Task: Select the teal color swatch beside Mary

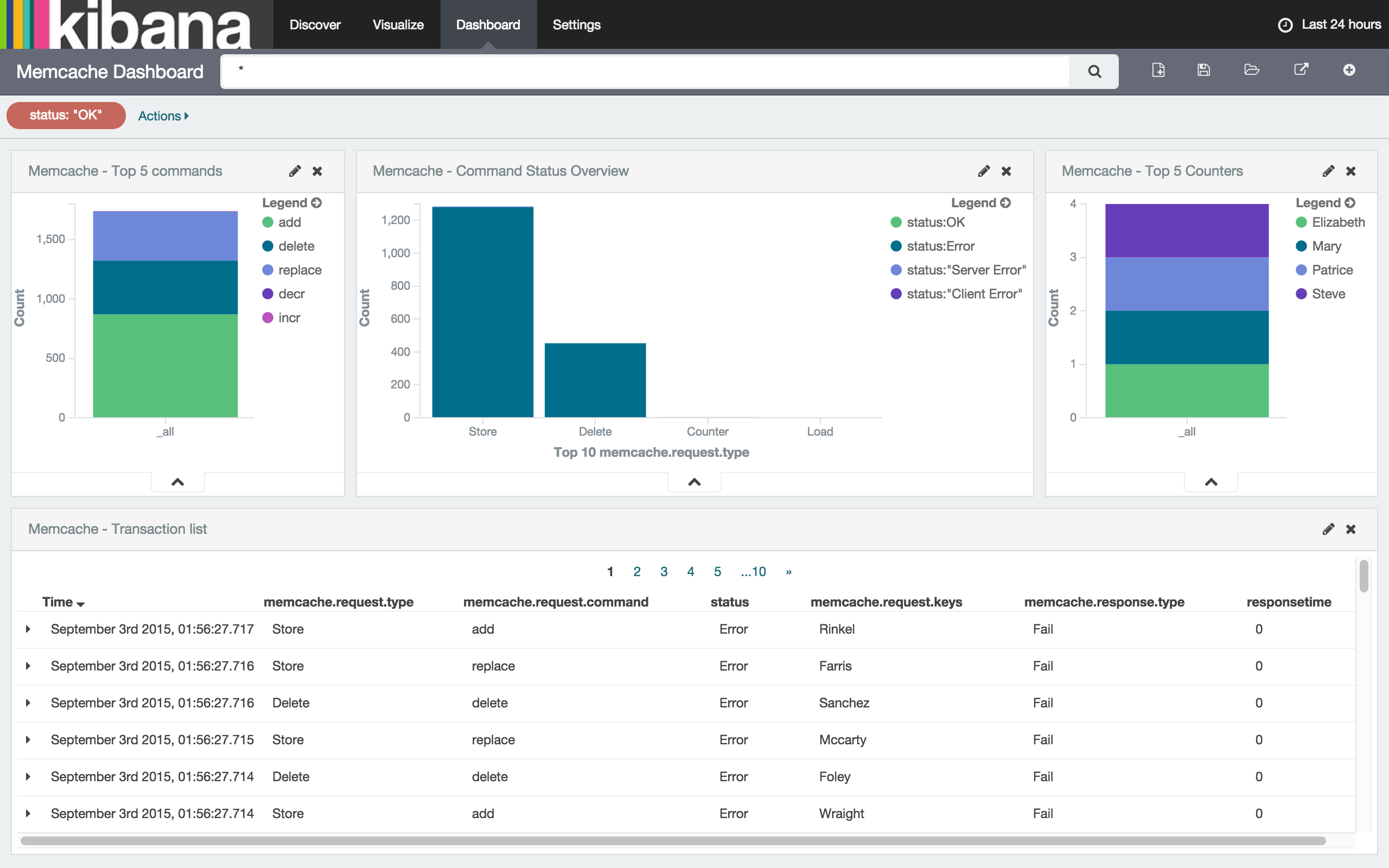Action: click(x=1302, y=246)
